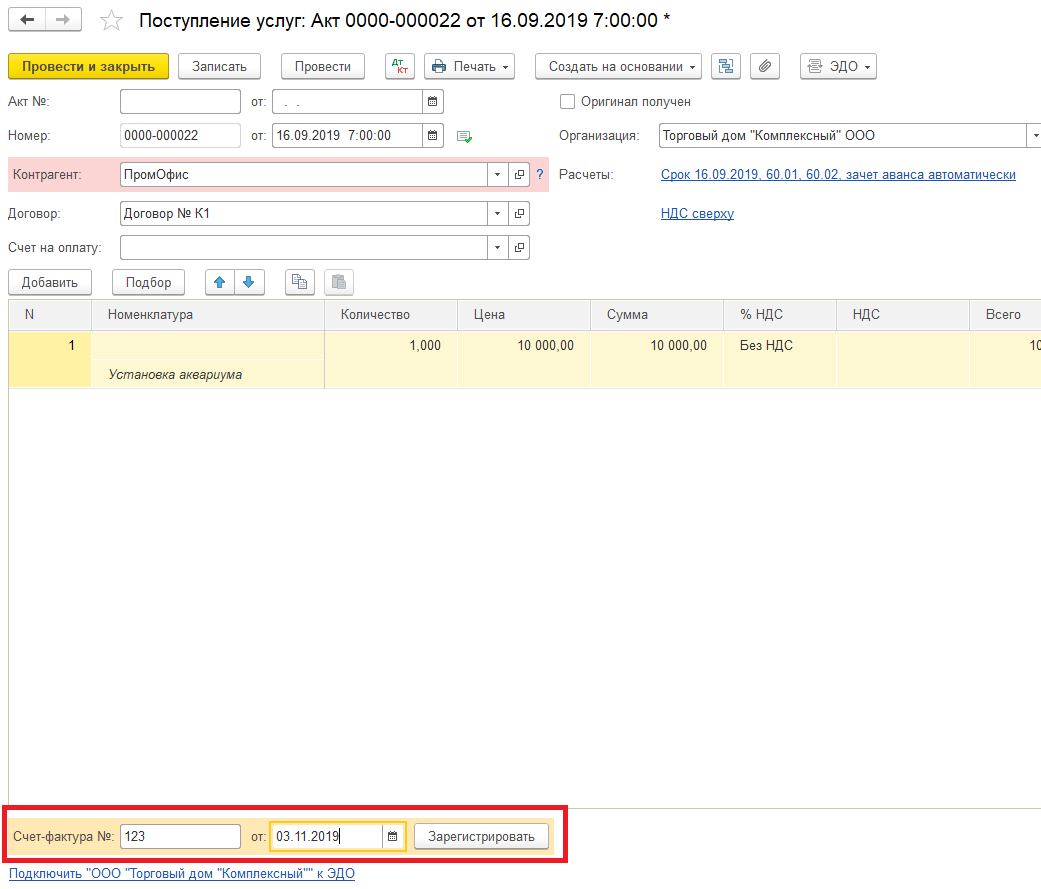Expand the Контрагент dropdown list
The width and height of the screenshot is (1041, 889).
click(497, 175)
